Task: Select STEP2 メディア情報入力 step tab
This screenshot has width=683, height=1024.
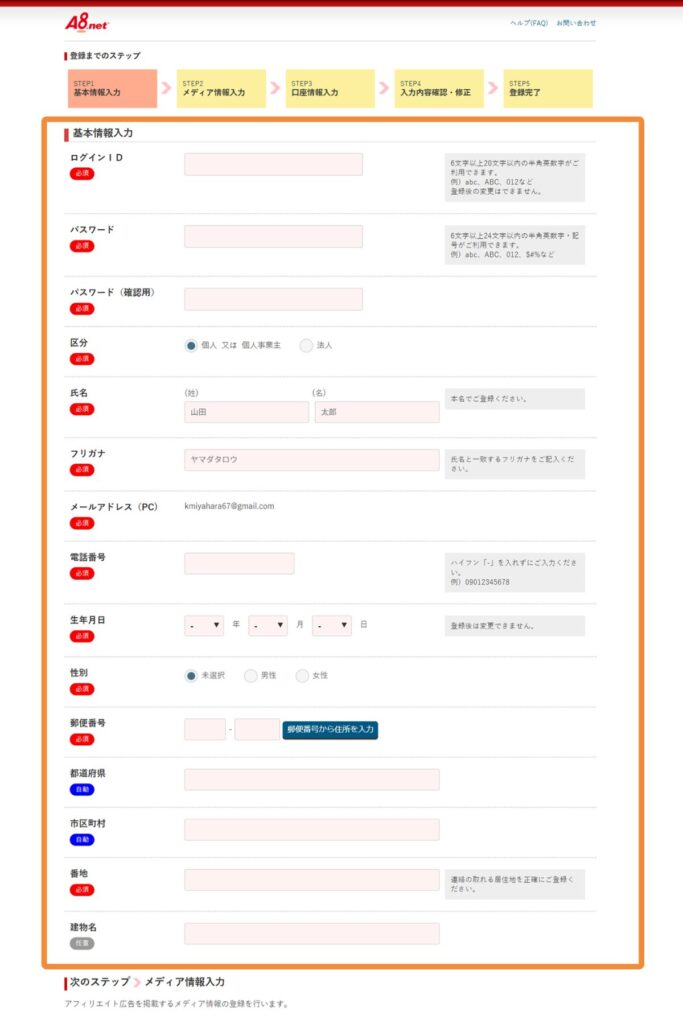Action: click(x=221, y=88)
